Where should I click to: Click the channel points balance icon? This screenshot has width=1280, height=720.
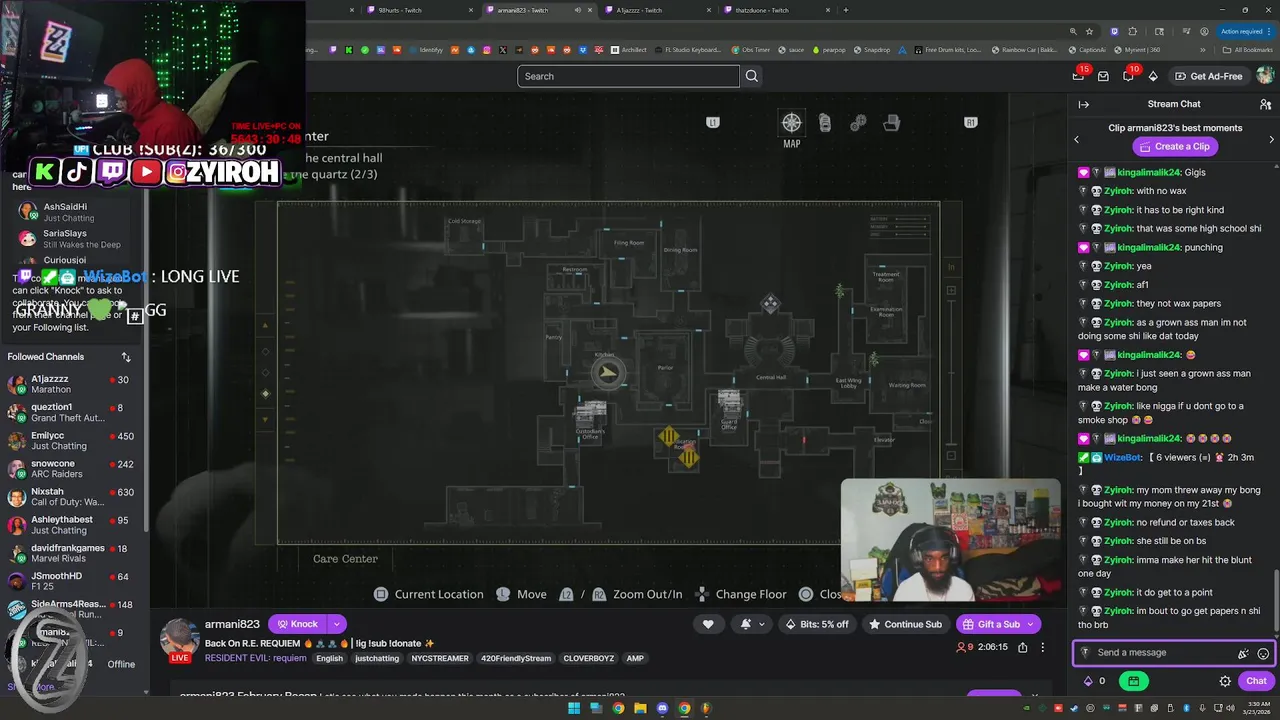[1088, 681]
